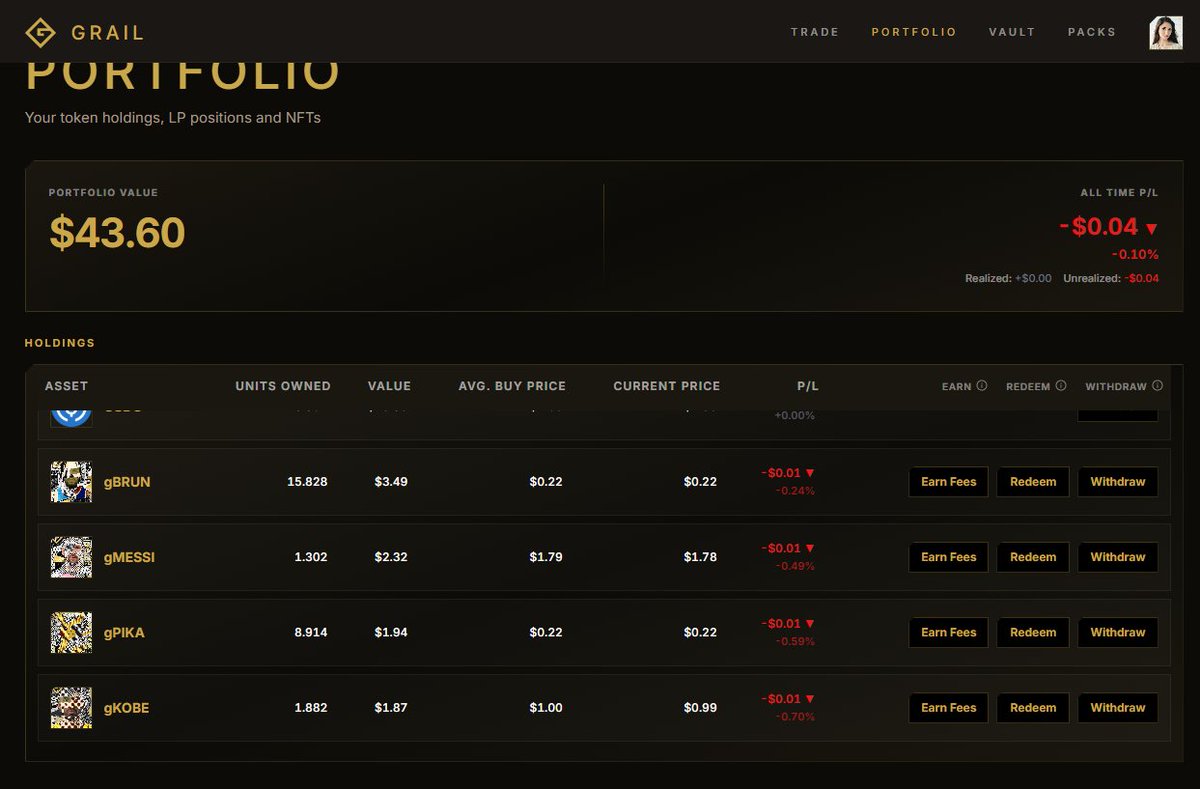Screen dimensions: 1200x789
Task: Click the Redeem column info icon
Action: [1061, 385]
